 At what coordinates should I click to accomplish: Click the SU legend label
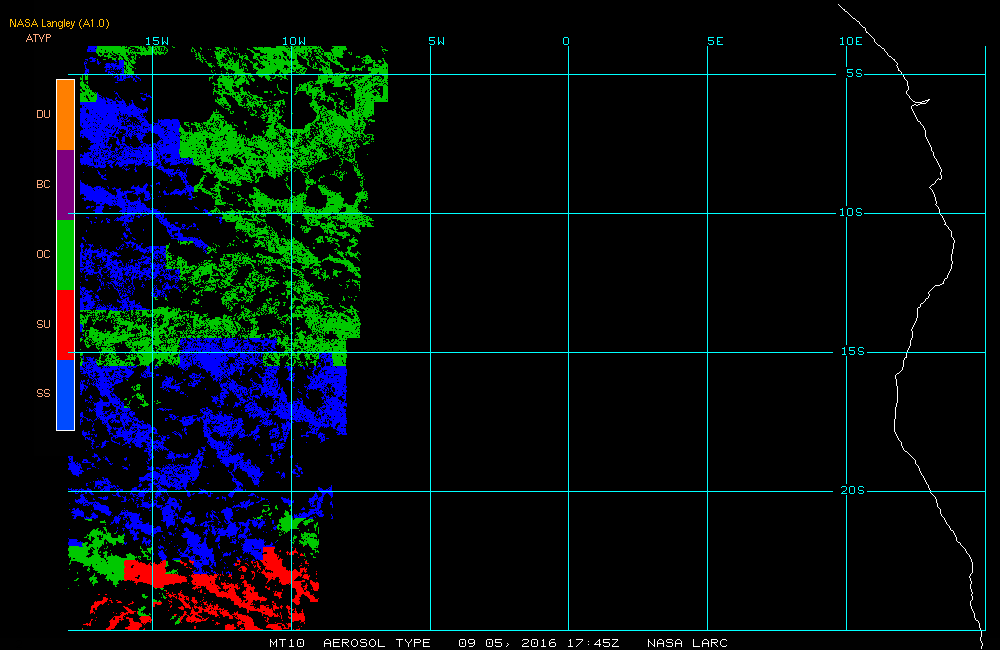(x=43, y=324)
